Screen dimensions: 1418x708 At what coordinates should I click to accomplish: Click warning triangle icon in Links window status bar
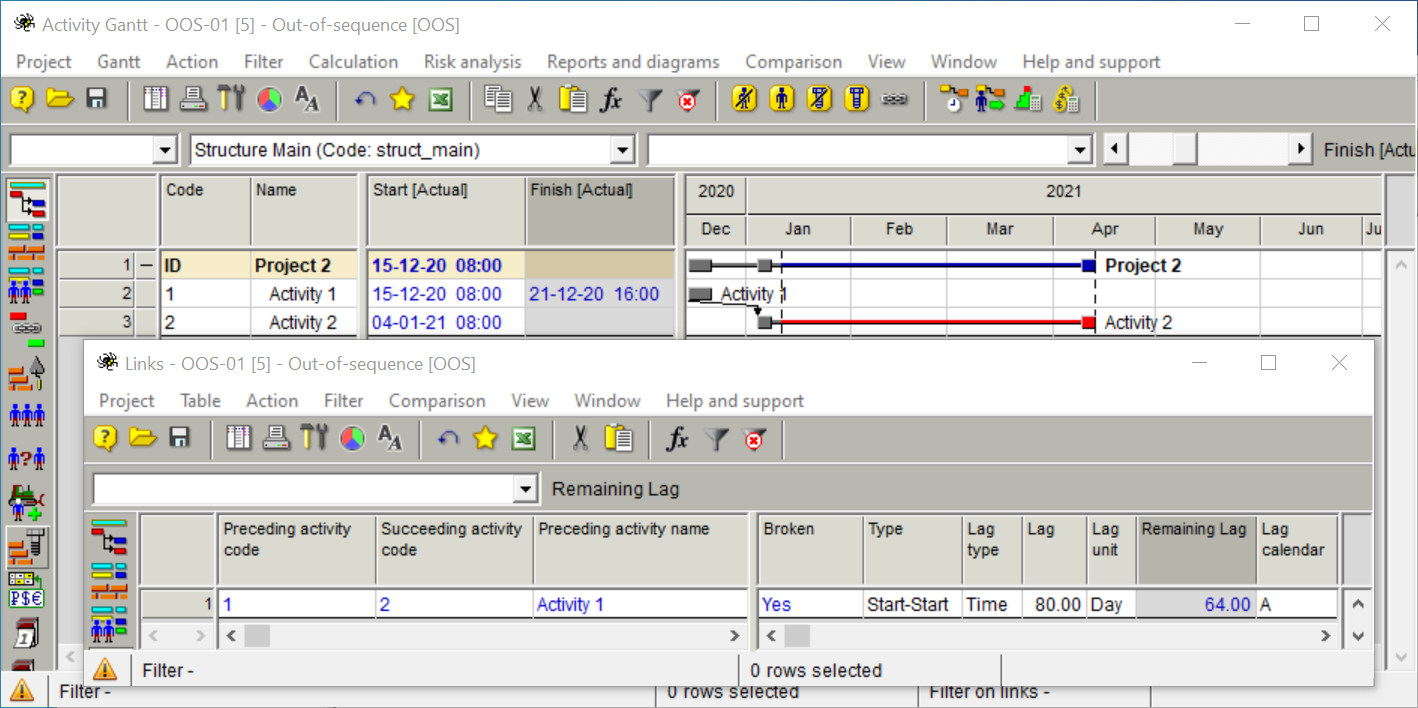[x=105, y=670]
